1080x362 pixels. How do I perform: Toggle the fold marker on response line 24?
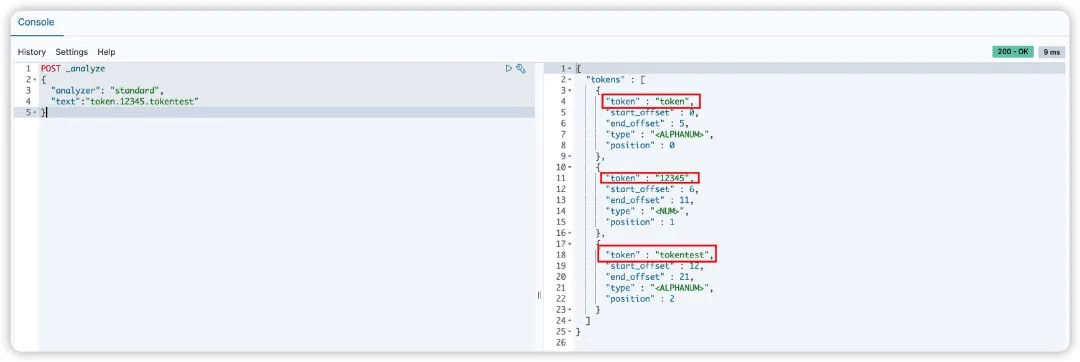[x=570, y=321]
